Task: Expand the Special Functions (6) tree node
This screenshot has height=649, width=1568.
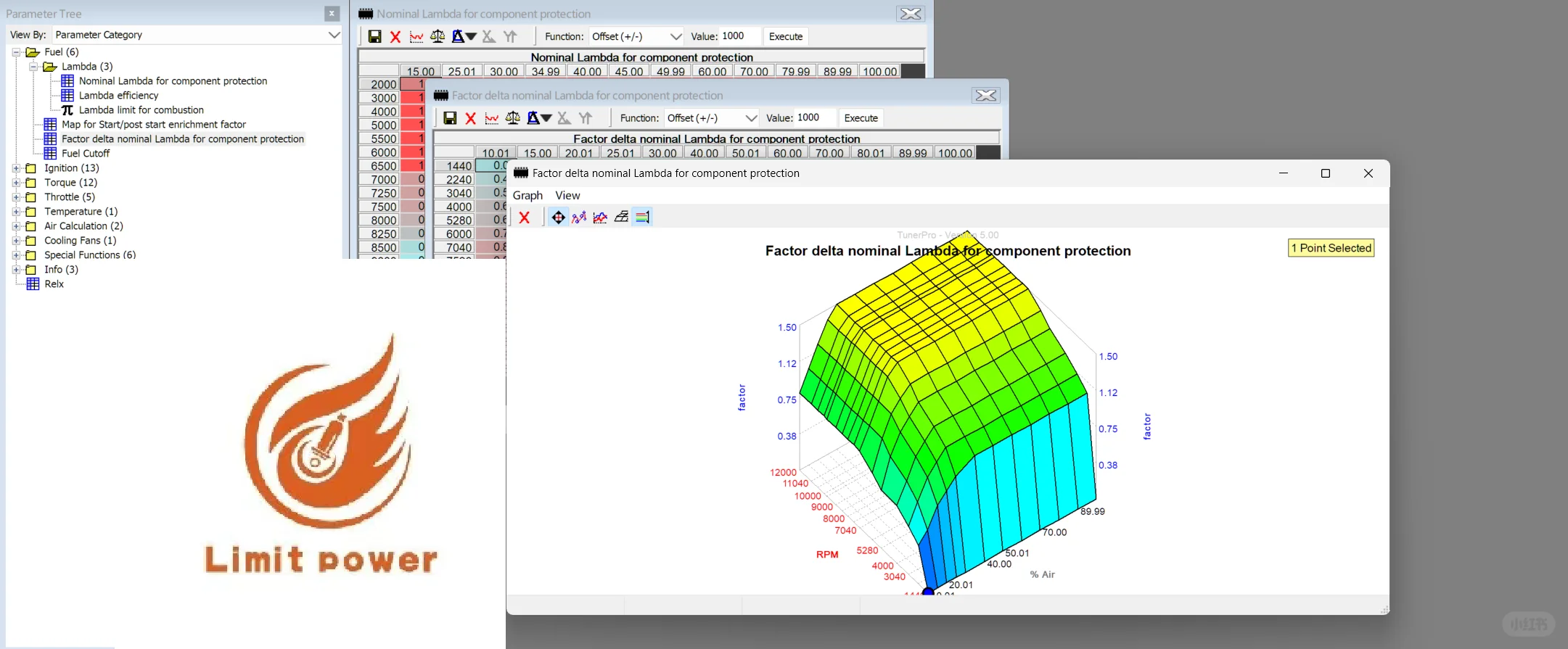Action: [x=16, y=255]
